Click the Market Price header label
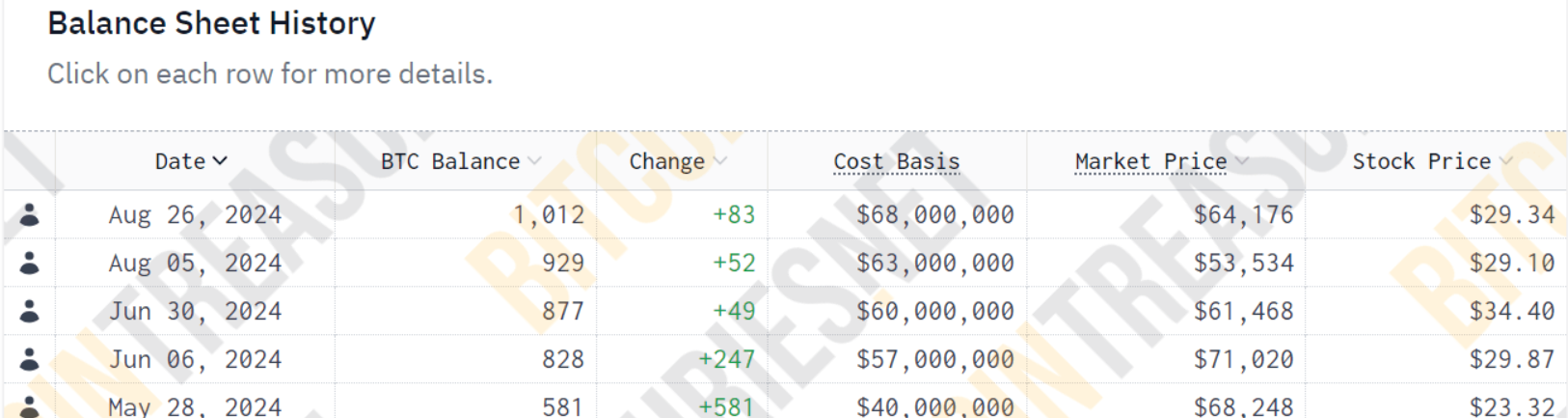This screenshot has width=1568, height=418. tap(1151, 161)
